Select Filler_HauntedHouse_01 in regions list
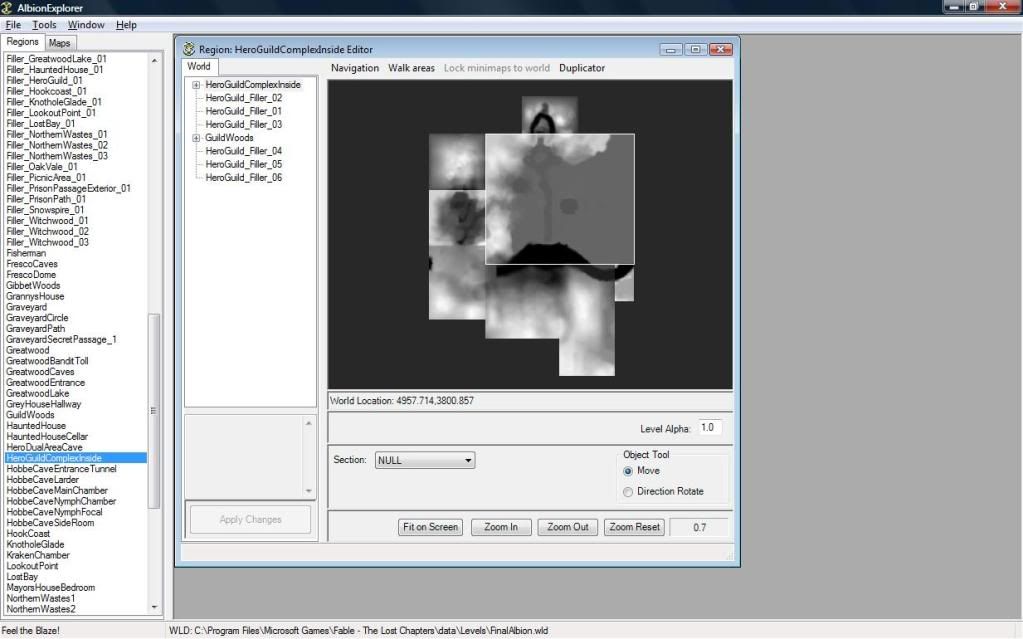 tap(55, 70)
